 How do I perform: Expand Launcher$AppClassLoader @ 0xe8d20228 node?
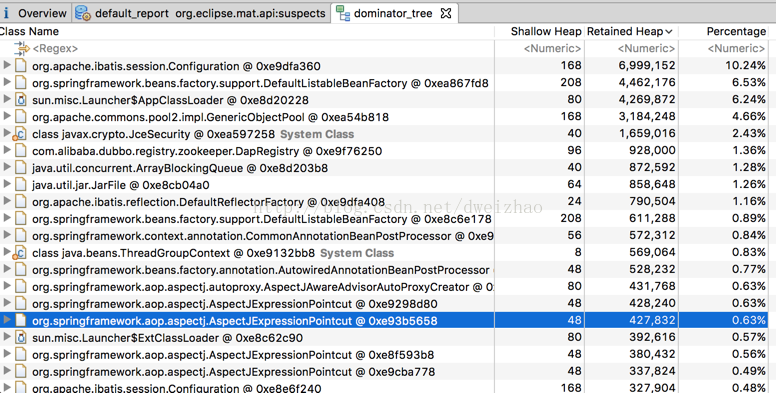pyautogui.click(x=7, y=99)
